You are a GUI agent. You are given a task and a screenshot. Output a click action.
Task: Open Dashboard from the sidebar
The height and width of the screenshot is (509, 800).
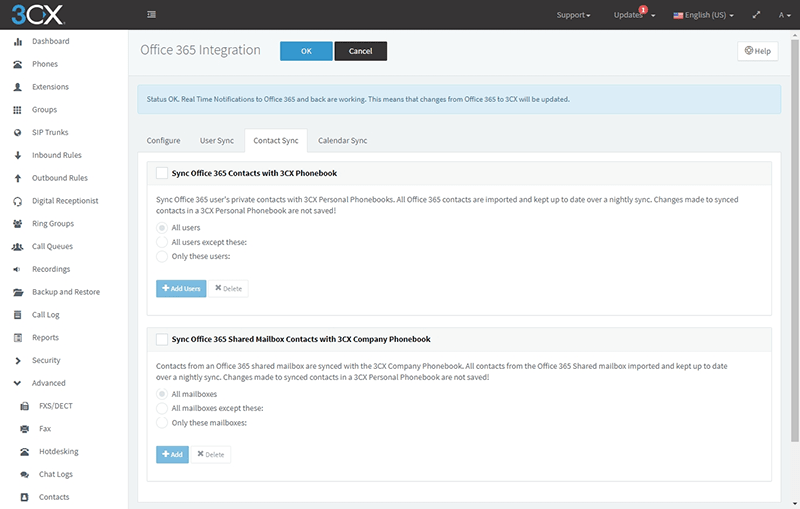pyautogui.click(x=51, y=41)
